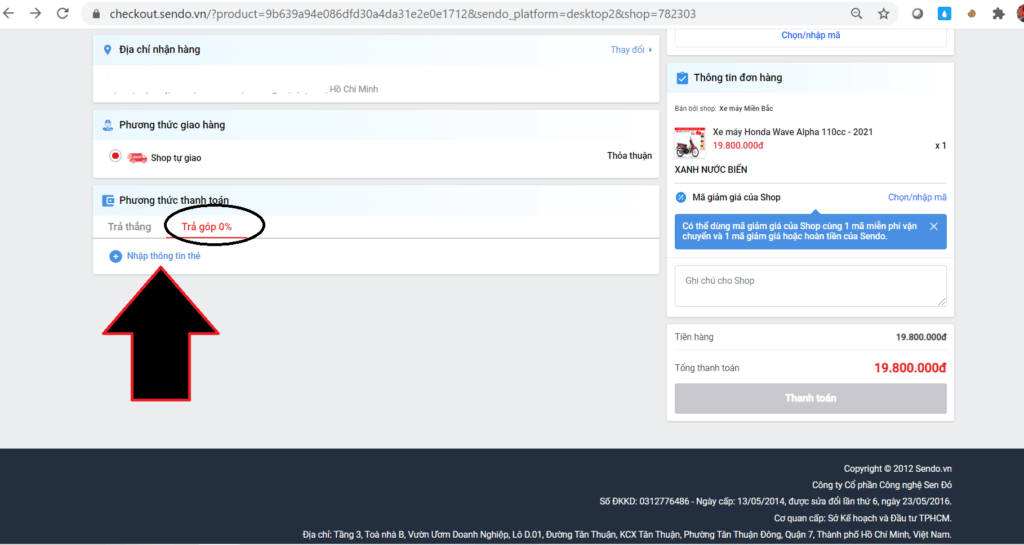Click the arrow next to Thay đổi
Image resolution: width=1024 pixels, height=545 pixels.
coord(650,50)
